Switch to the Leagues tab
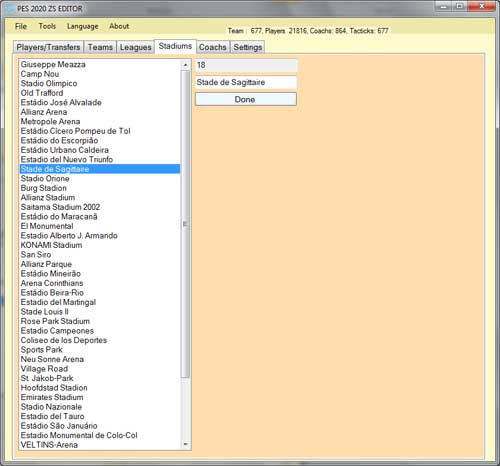 (135, 47)
